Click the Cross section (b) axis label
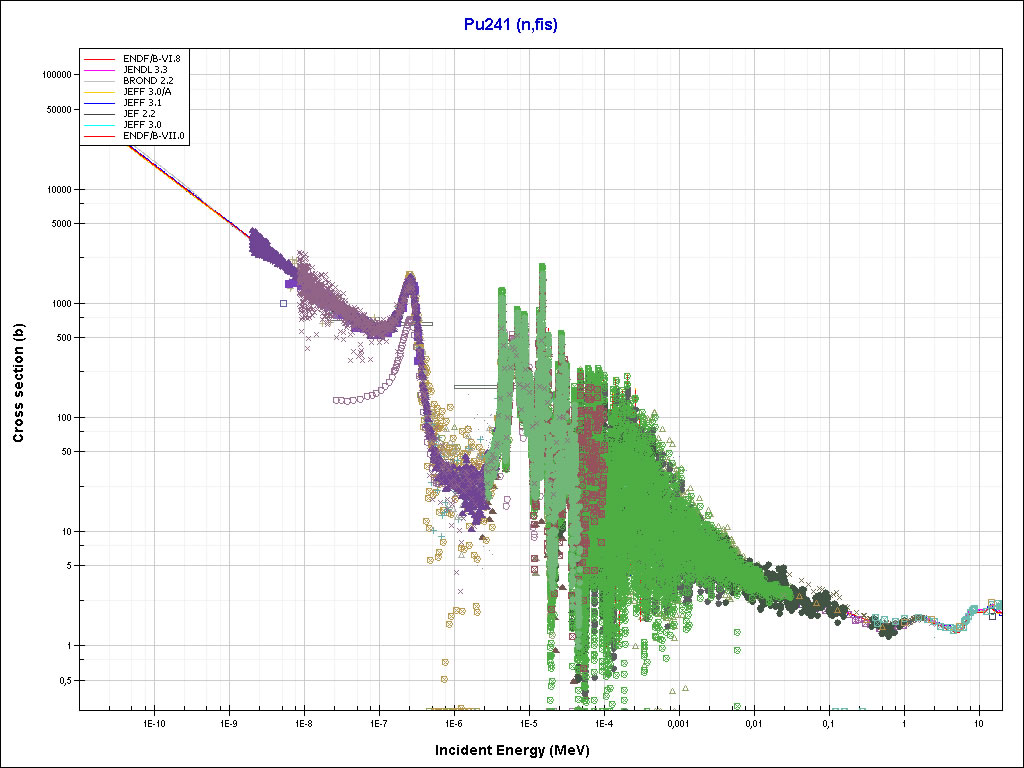This screenshot has height=768, width=1024. [x=18, y=383]
